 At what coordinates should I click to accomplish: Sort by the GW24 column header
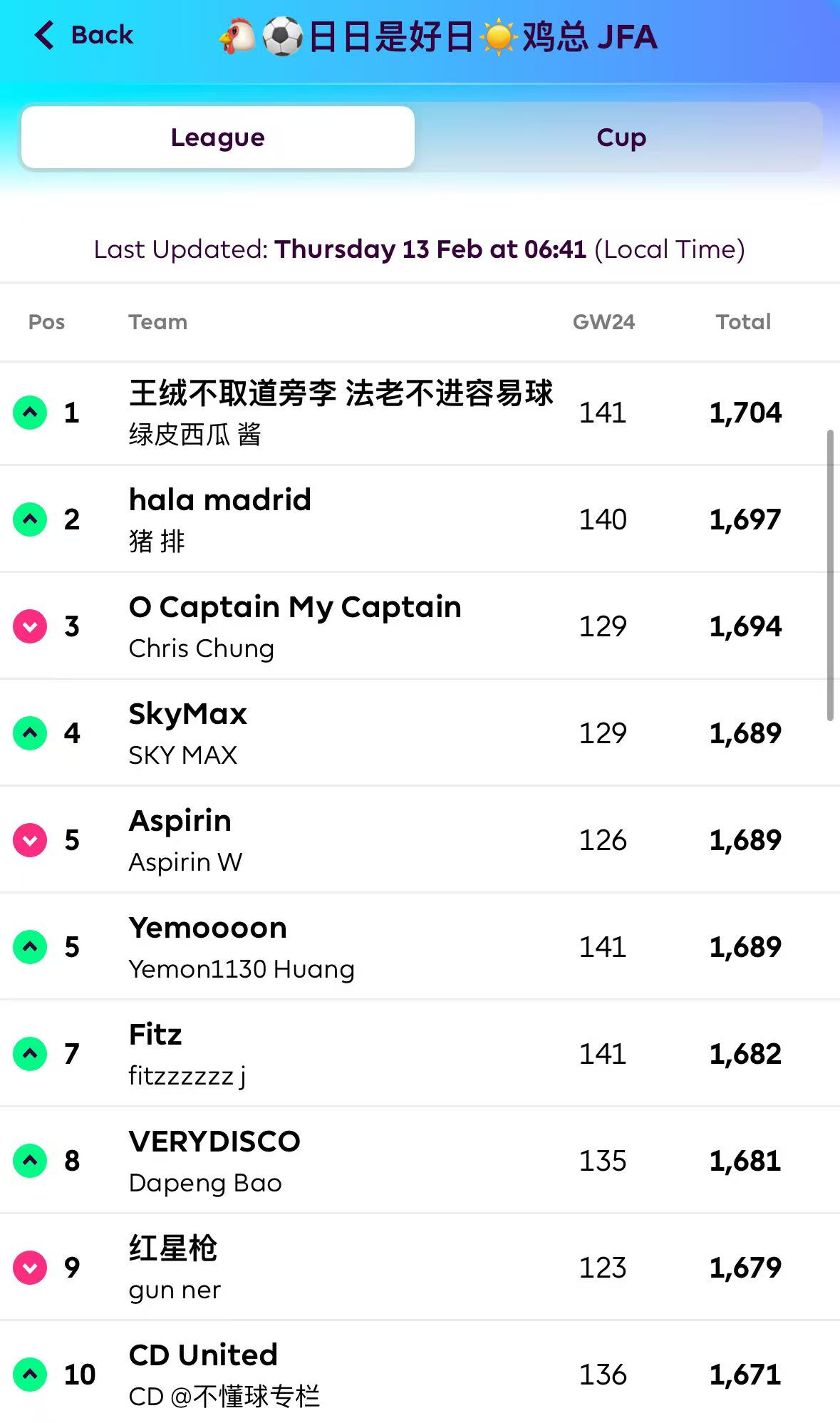(x=603, y=322)
